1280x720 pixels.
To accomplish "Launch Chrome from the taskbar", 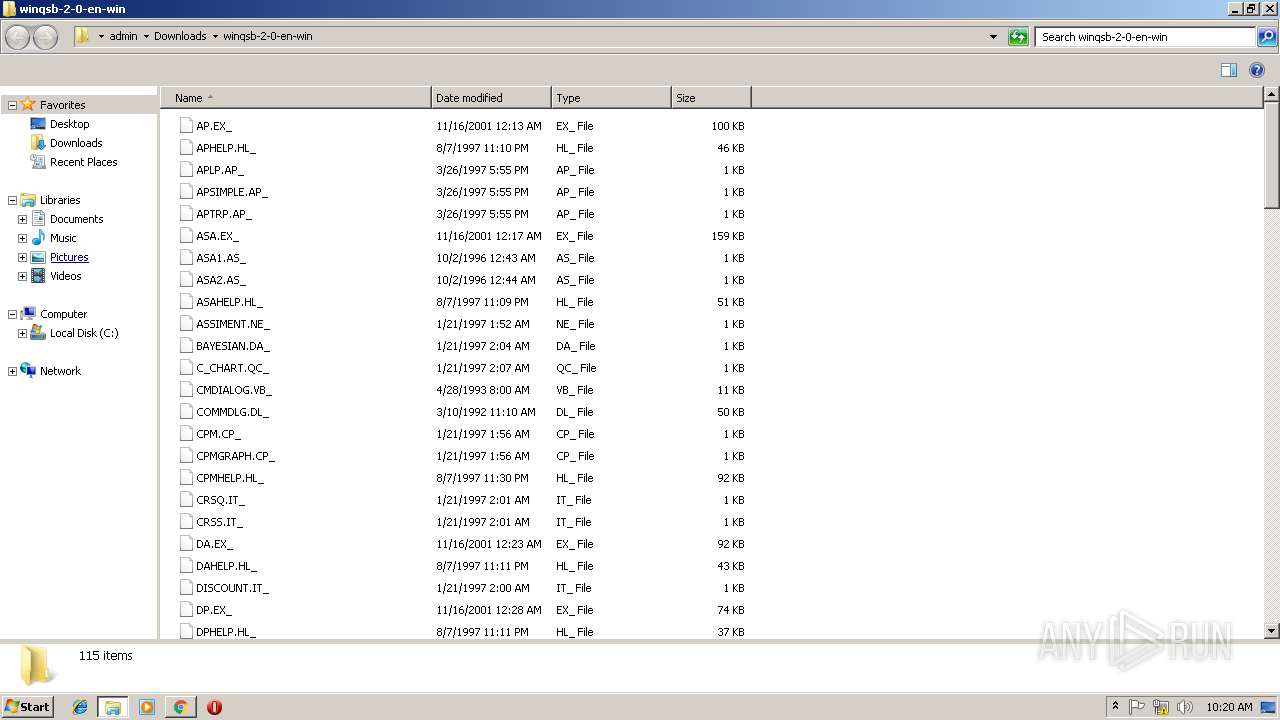I will tap(180, 707).
